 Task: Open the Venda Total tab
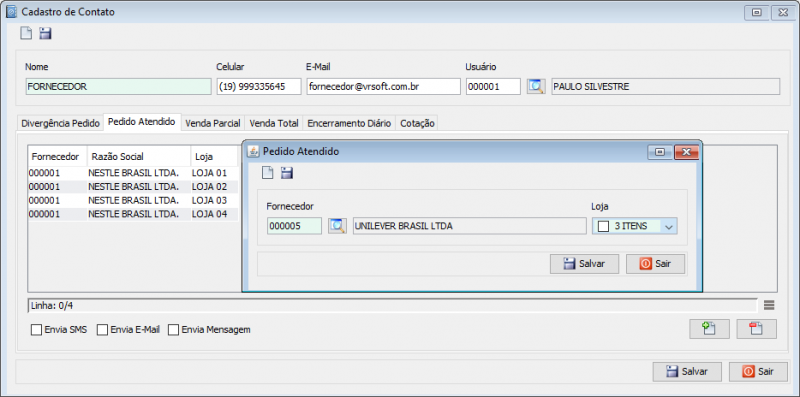[274, 123]
